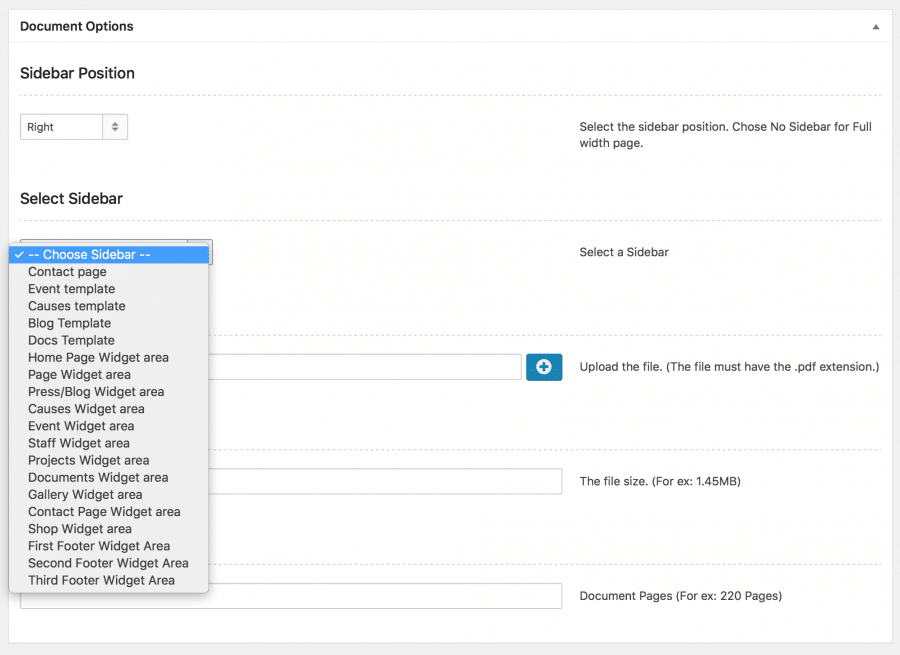Screen dimensions: 900x655
Task: Select the -- Choose Sidebar -- option
Action: [109, 254]
